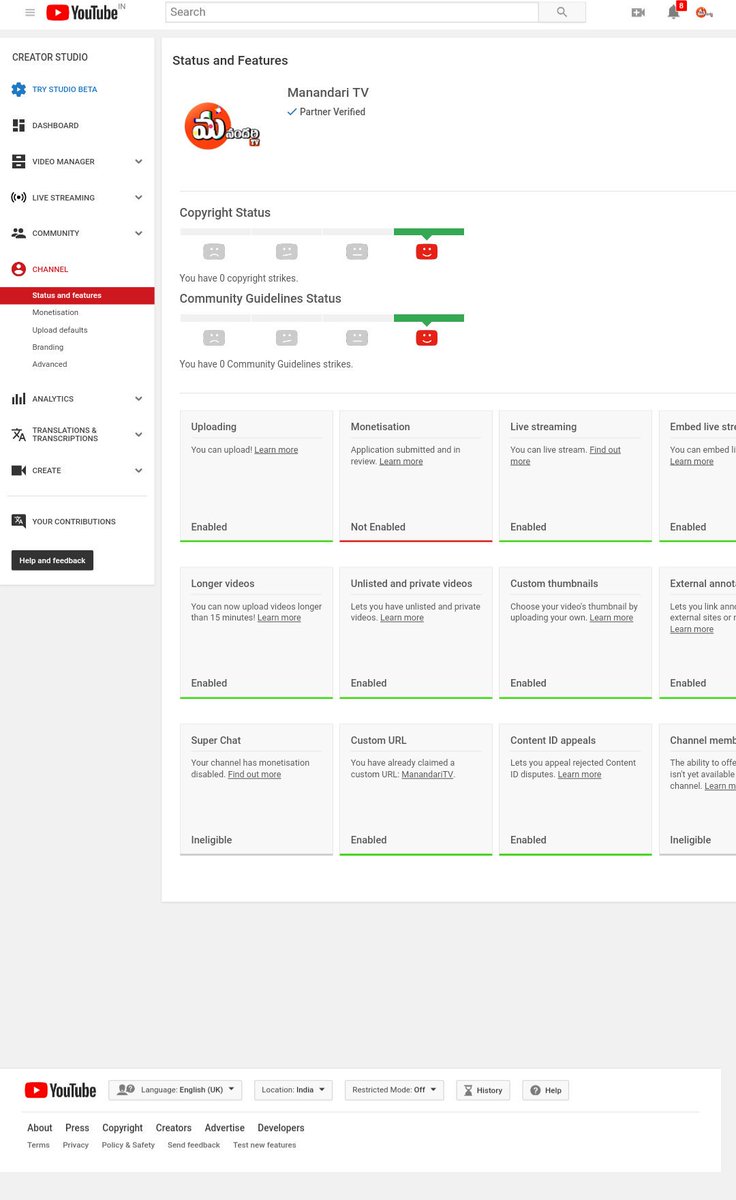Click the Translations & Transcriptions icon
The height and width of the screenshot is (1200, 736).
[18, 434]
